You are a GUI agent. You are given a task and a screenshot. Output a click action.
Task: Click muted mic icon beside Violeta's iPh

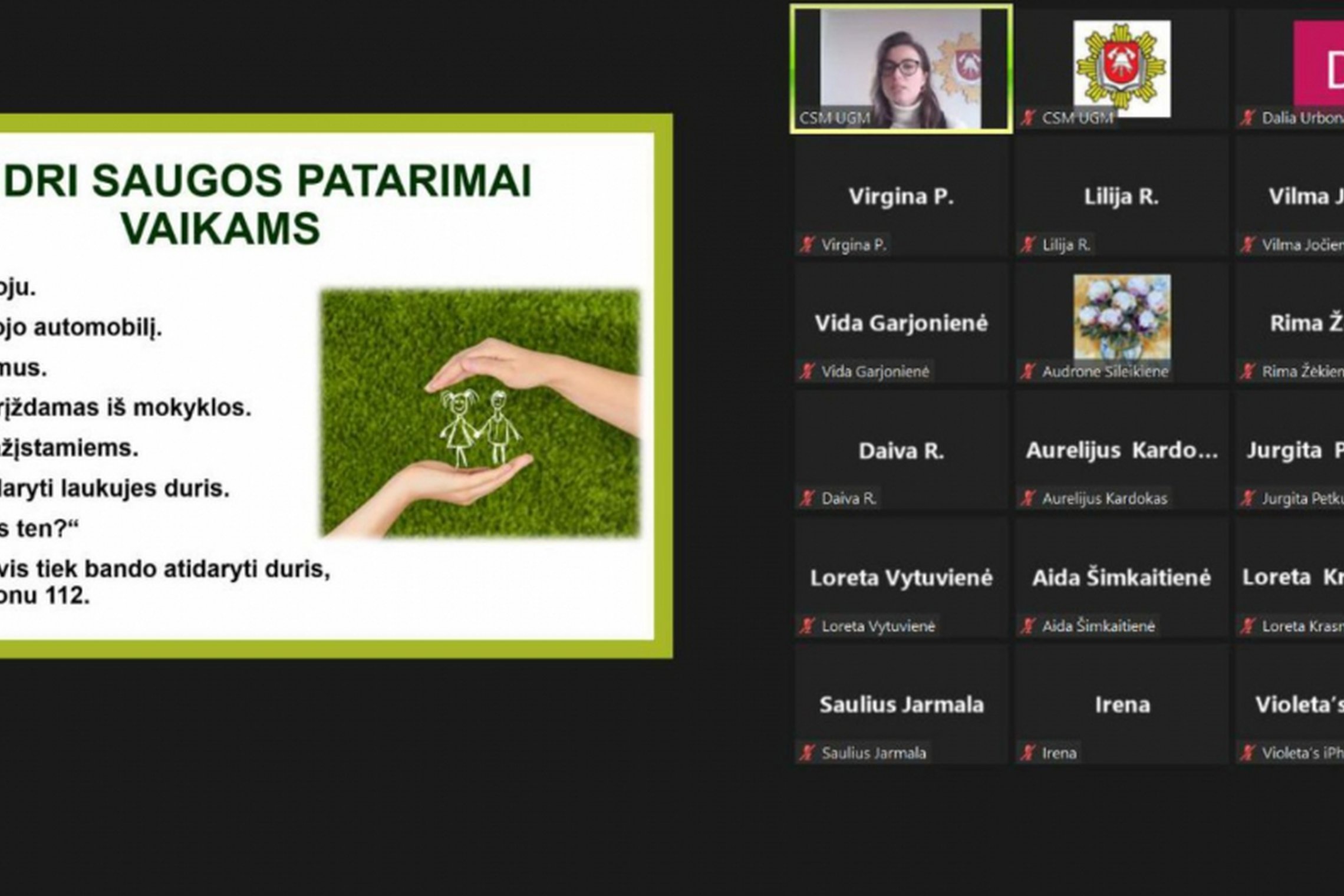point(1247,752)
